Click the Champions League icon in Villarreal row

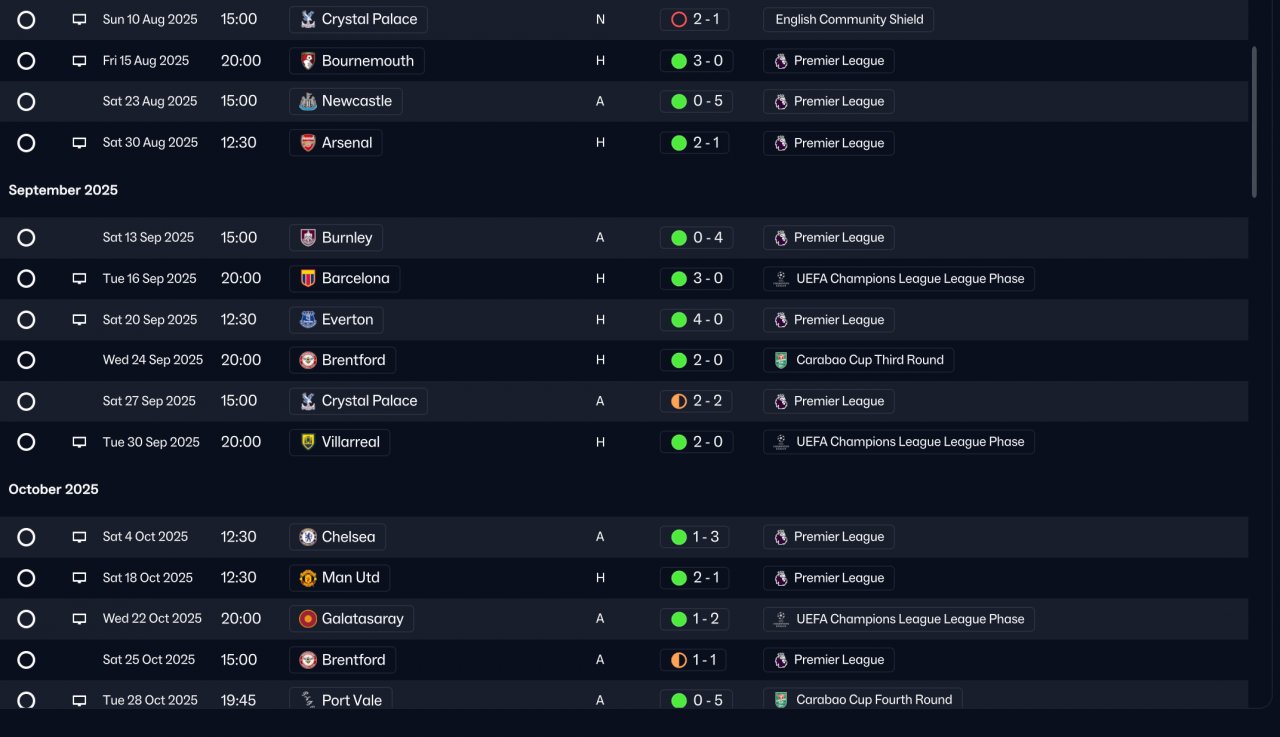[781, 442]
